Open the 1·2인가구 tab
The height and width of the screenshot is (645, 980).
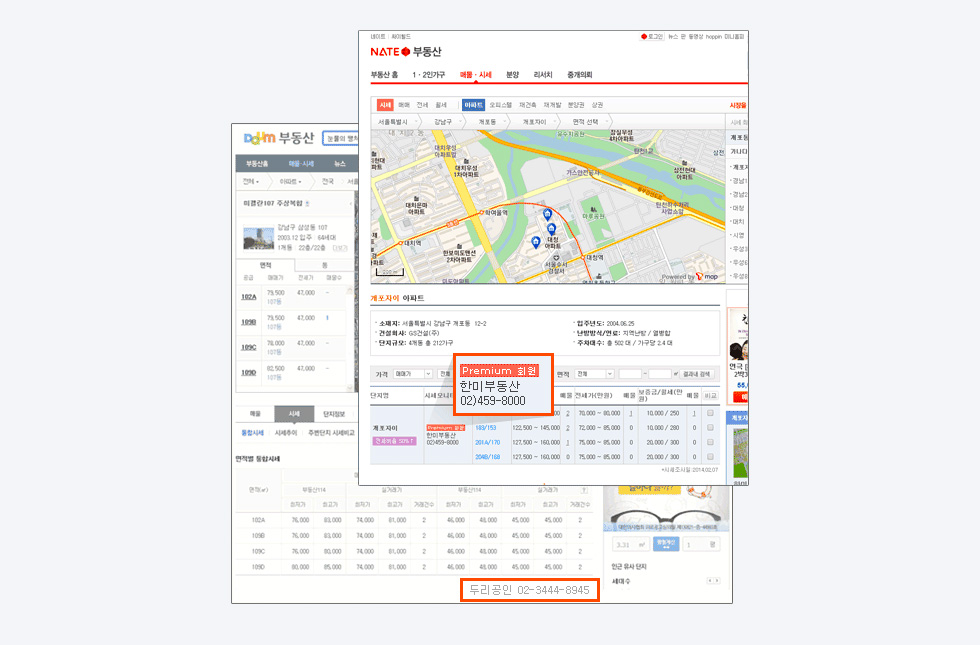pyautogui.click(x=428, y=75)
